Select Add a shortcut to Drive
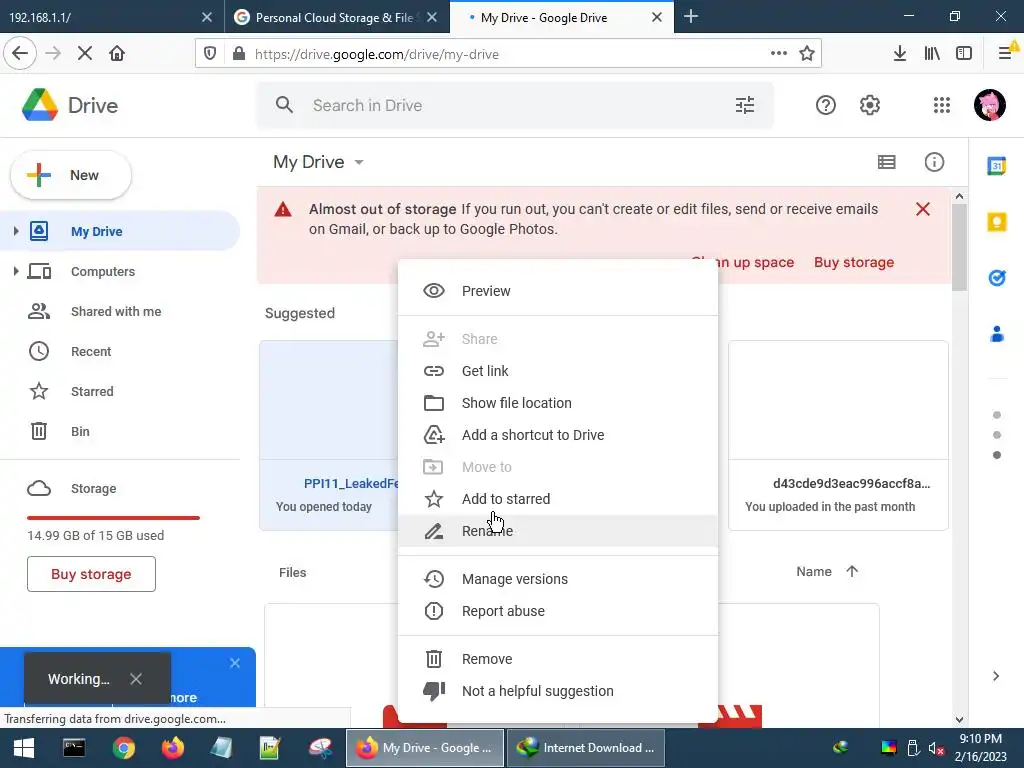This screenshot has width=1024, height=768. pyautogui.click(x=558, y=435)
